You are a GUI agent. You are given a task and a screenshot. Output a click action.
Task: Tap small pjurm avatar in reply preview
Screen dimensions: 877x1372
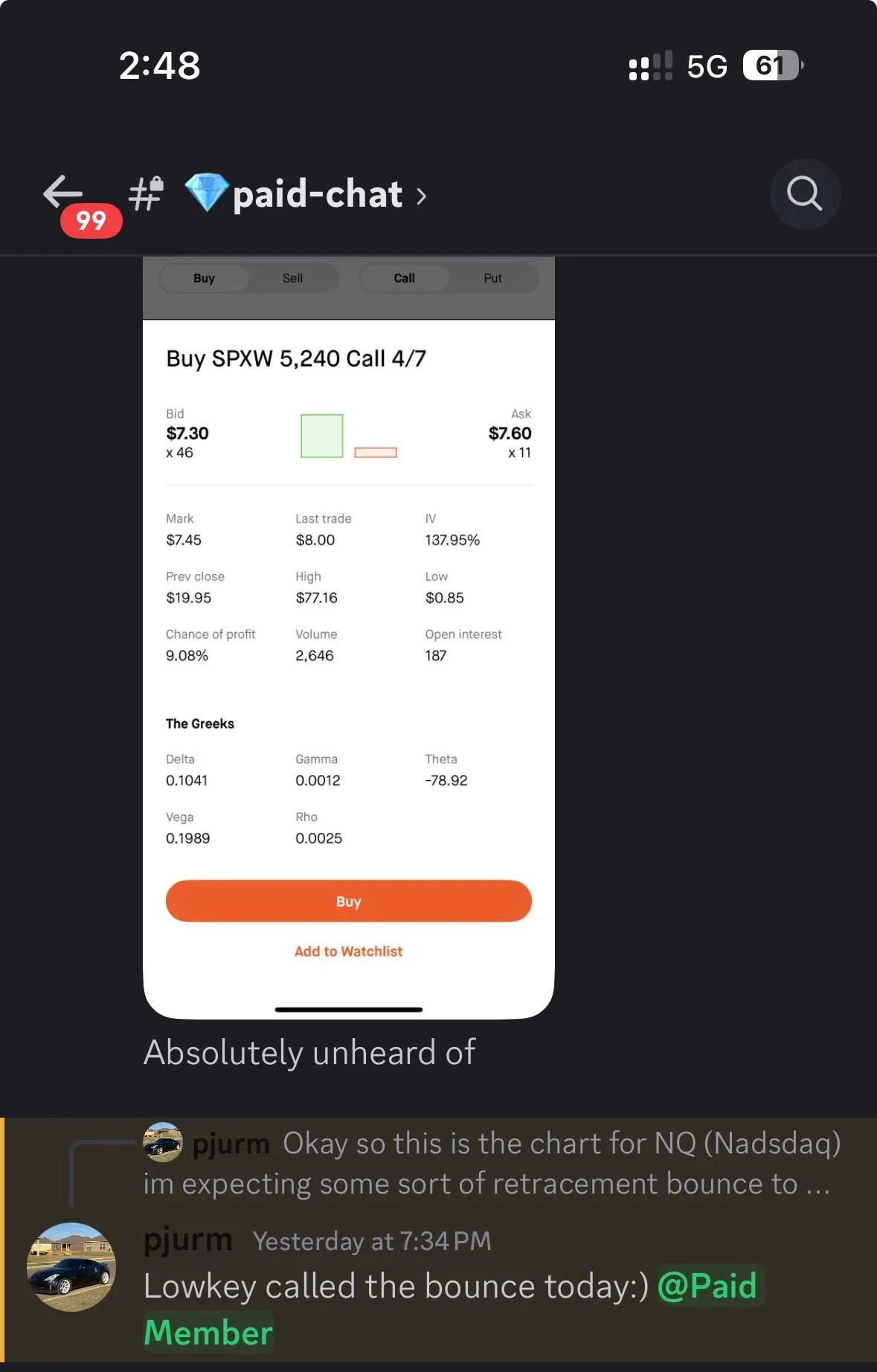tap(163, 1142)
